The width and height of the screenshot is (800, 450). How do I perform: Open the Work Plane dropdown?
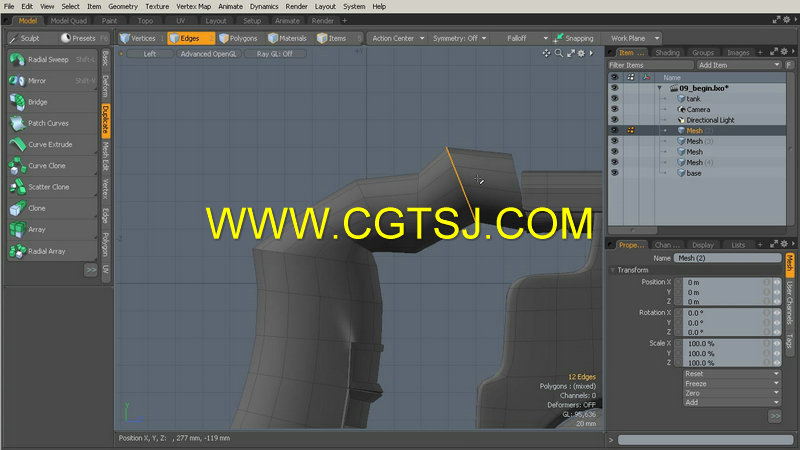pos(633,38)
